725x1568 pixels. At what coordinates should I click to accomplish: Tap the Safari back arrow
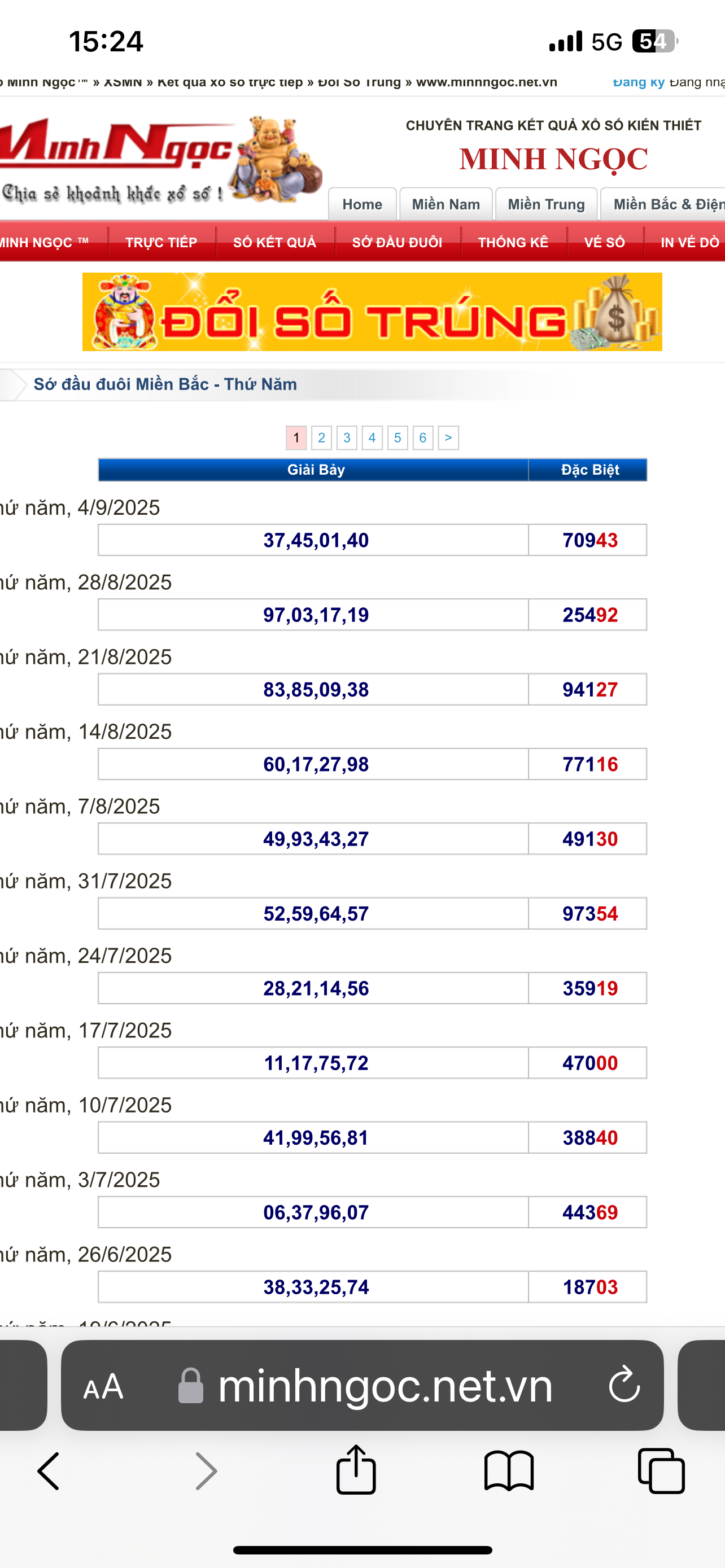pos(49,1470)
